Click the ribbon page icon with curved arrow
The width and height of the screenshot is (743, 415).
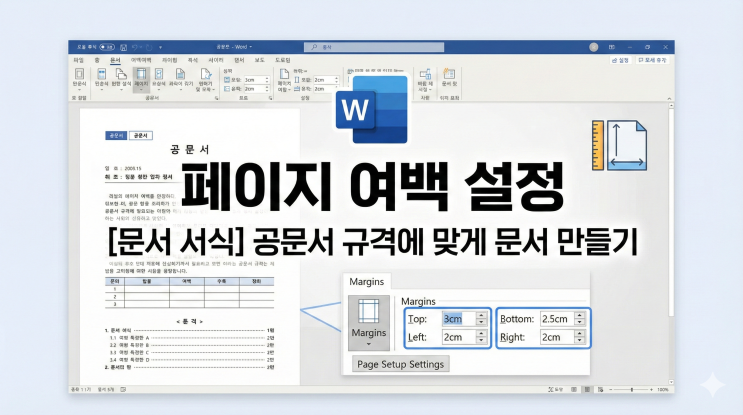click(x=205, y=74)
